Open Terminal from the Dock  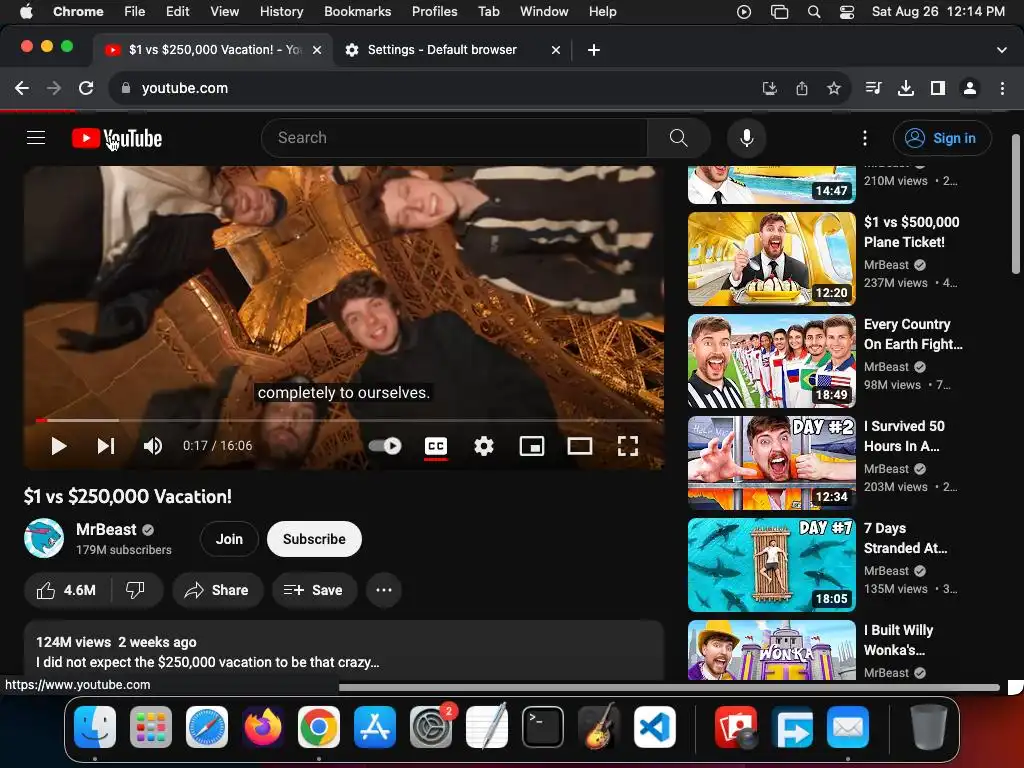(543, 727)
